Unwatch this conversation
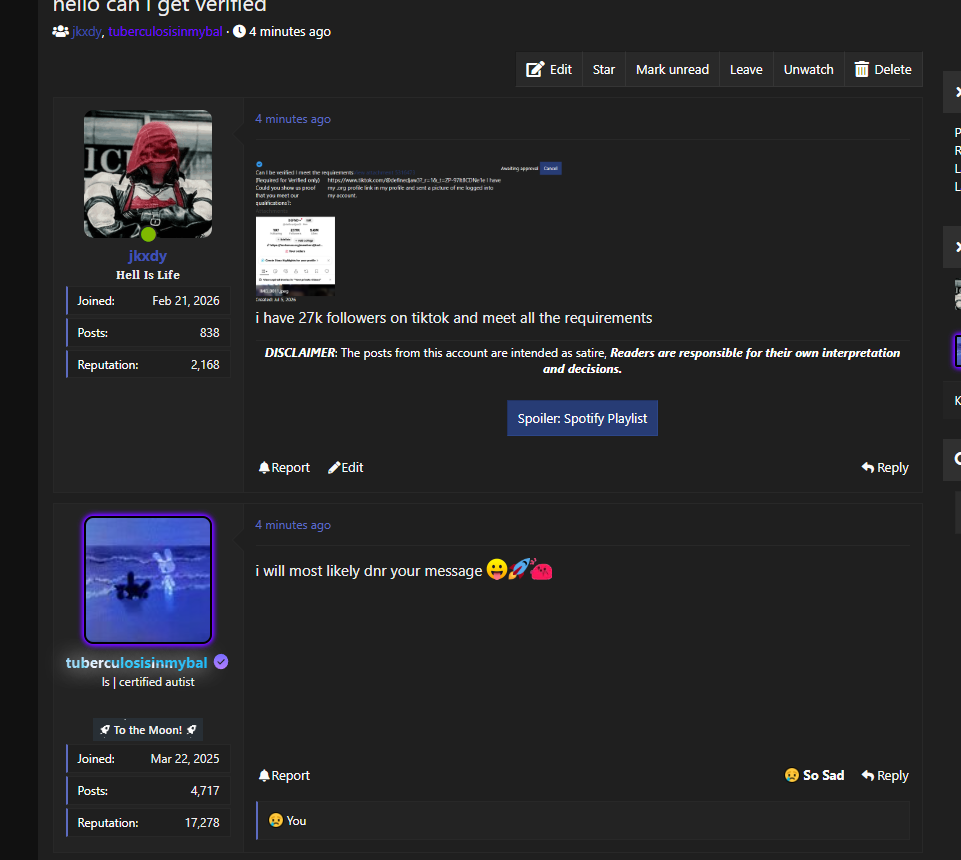The width and height of the screenshot is (961, 860). tap(808, 69)
